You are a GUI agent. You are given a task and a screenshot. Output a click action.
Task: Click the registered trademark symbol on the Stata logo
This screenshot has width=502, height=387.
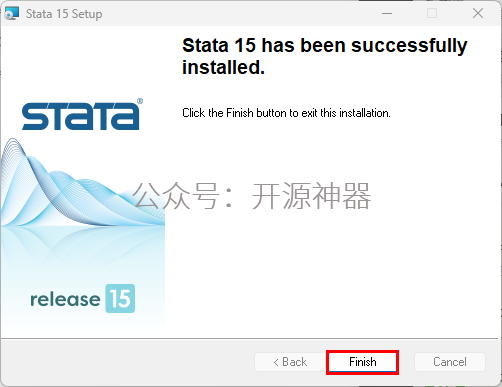point(140,101)
